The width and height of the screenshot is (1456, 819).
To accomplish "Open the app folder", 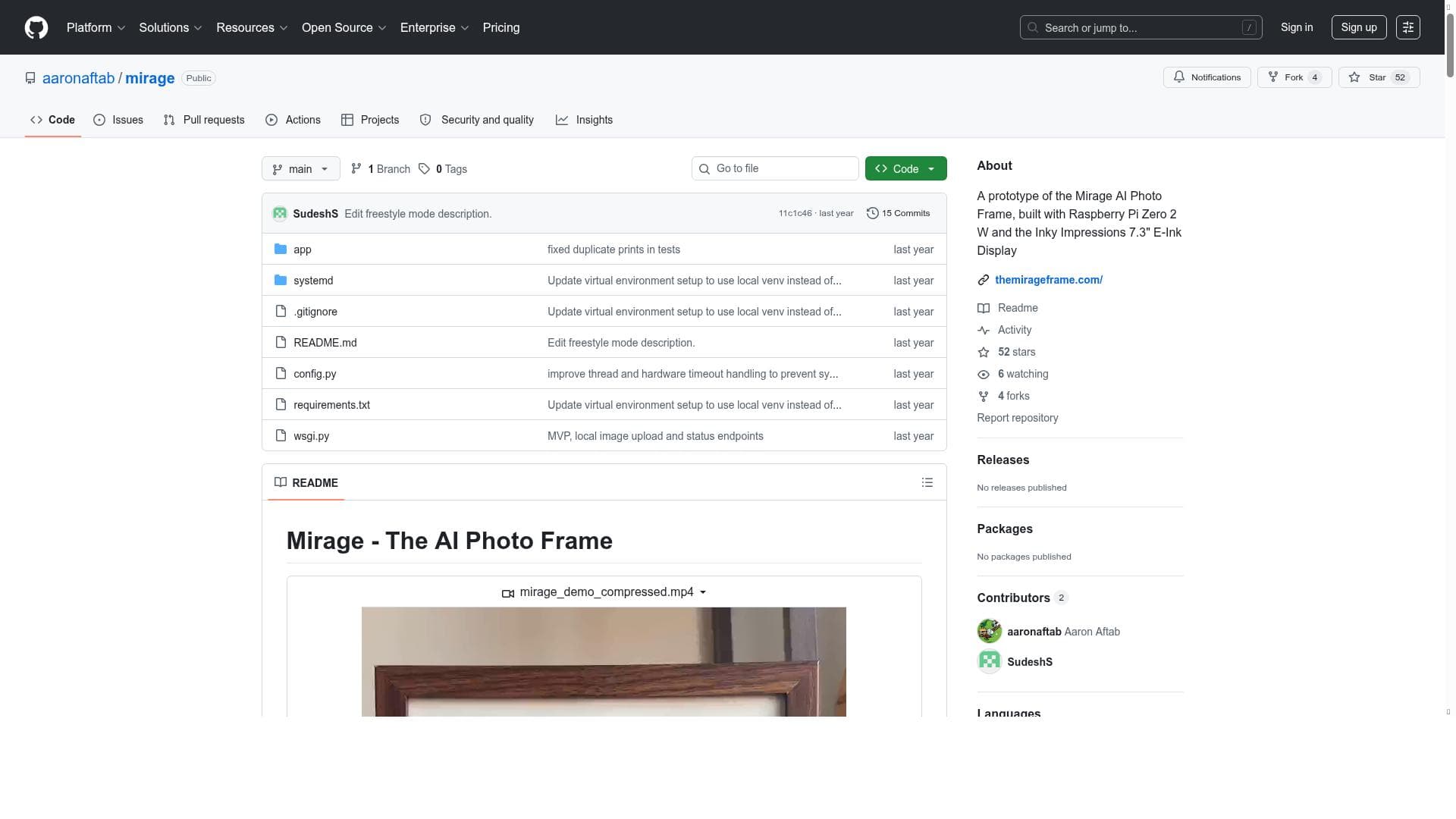I will [302, 249].
